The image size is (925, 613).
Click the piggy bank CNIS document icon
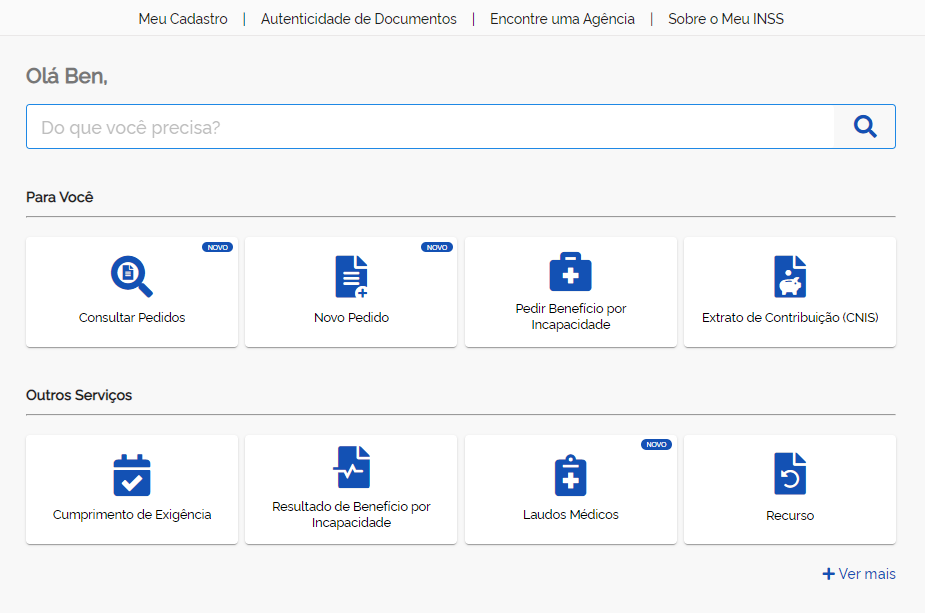790,276
